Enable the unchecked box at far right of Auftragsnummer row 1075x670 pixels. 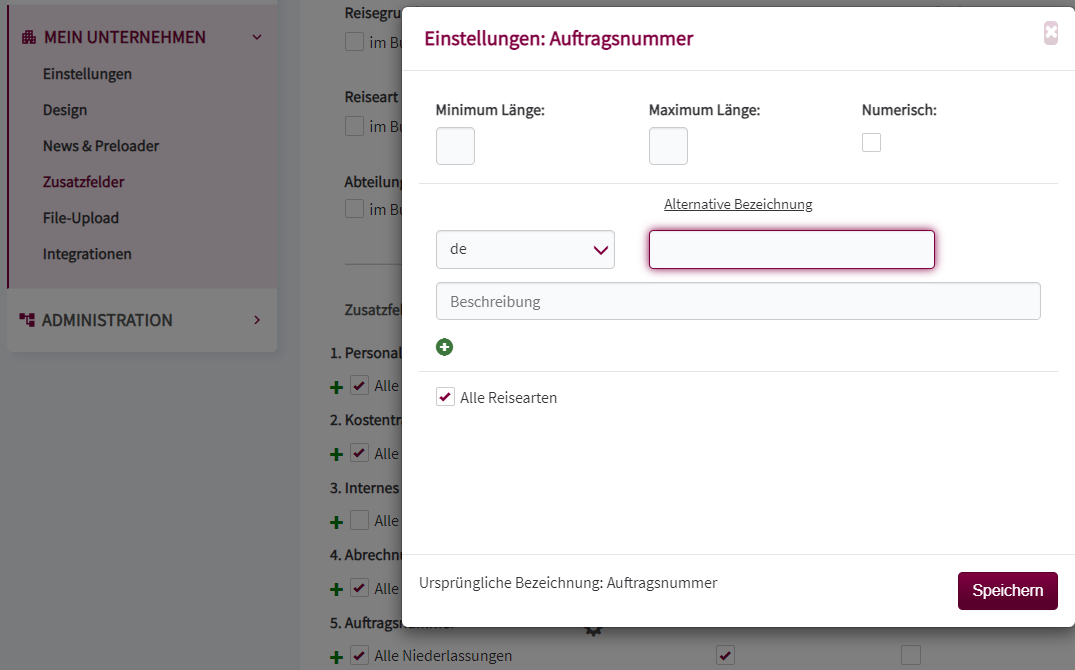click(911, 656)
